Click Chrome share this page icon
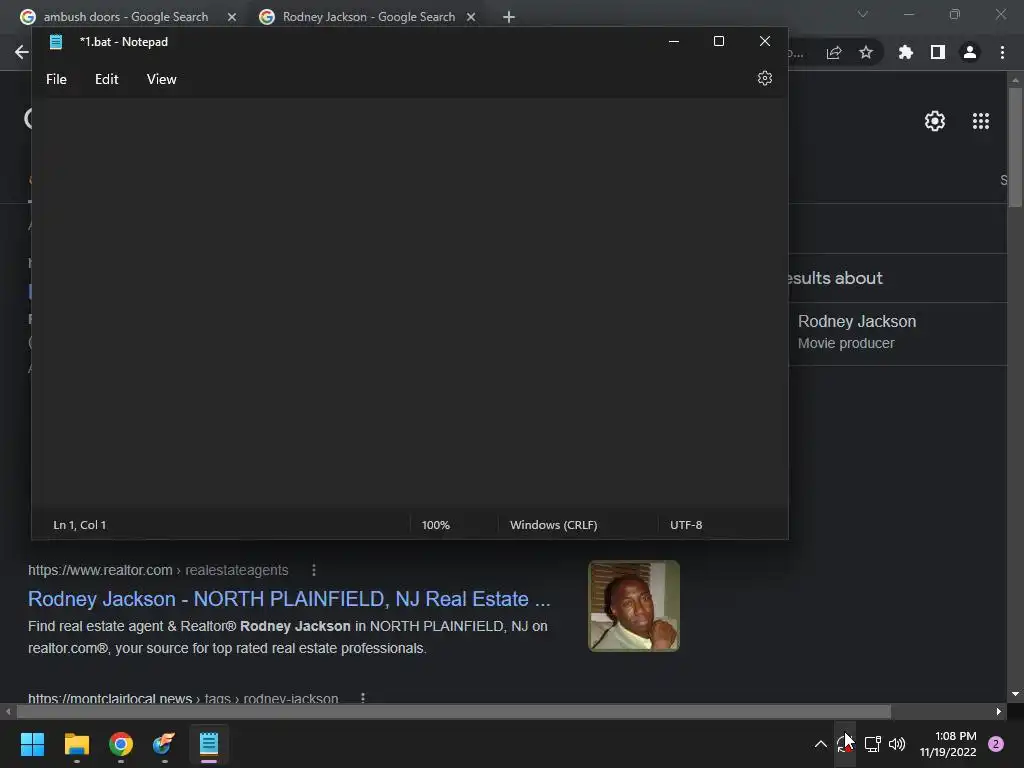Viewport: 1024px width, 768px height. pos(834,52)
